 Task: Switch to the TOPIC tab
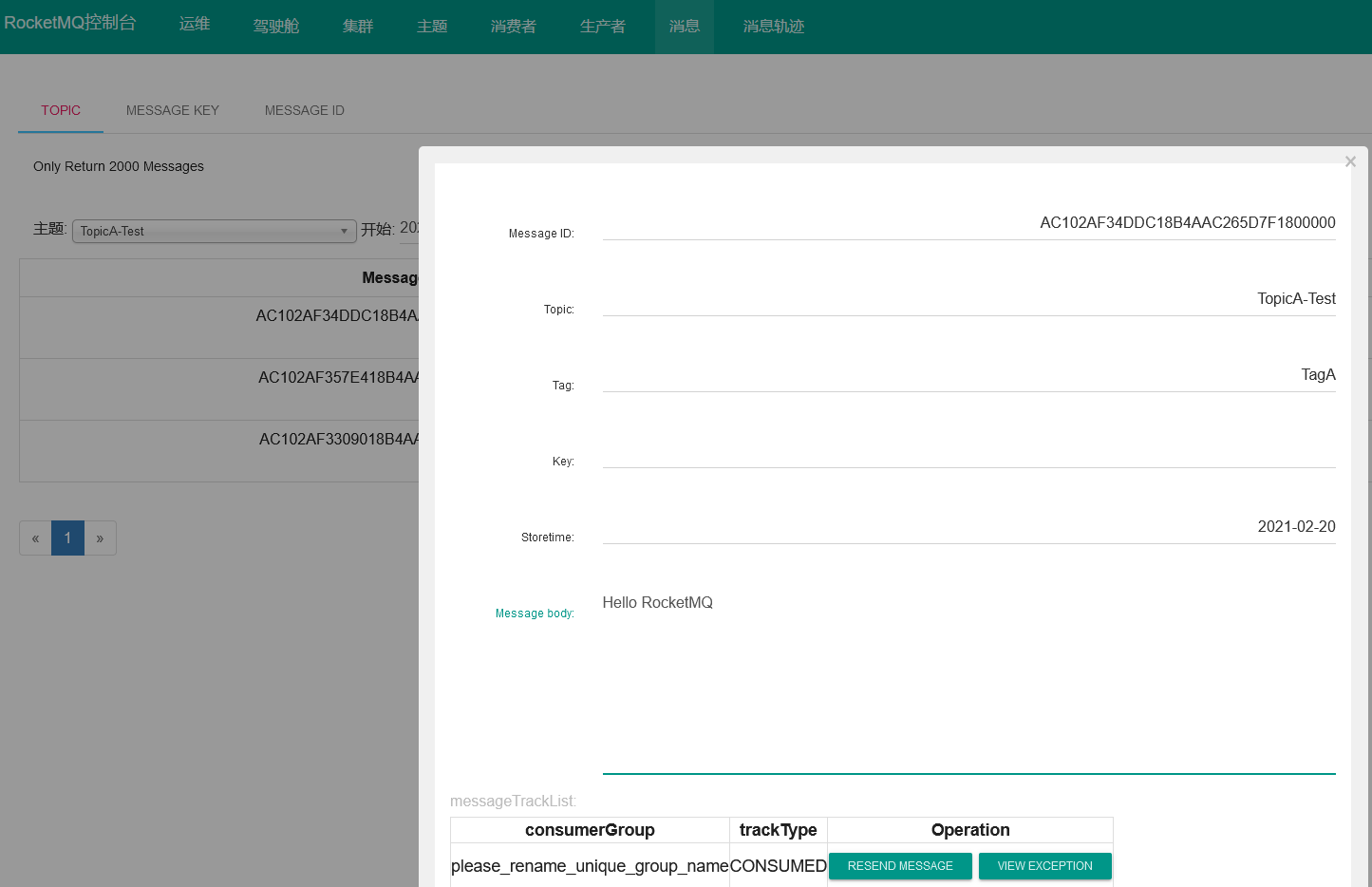click(x=61, y=111)
